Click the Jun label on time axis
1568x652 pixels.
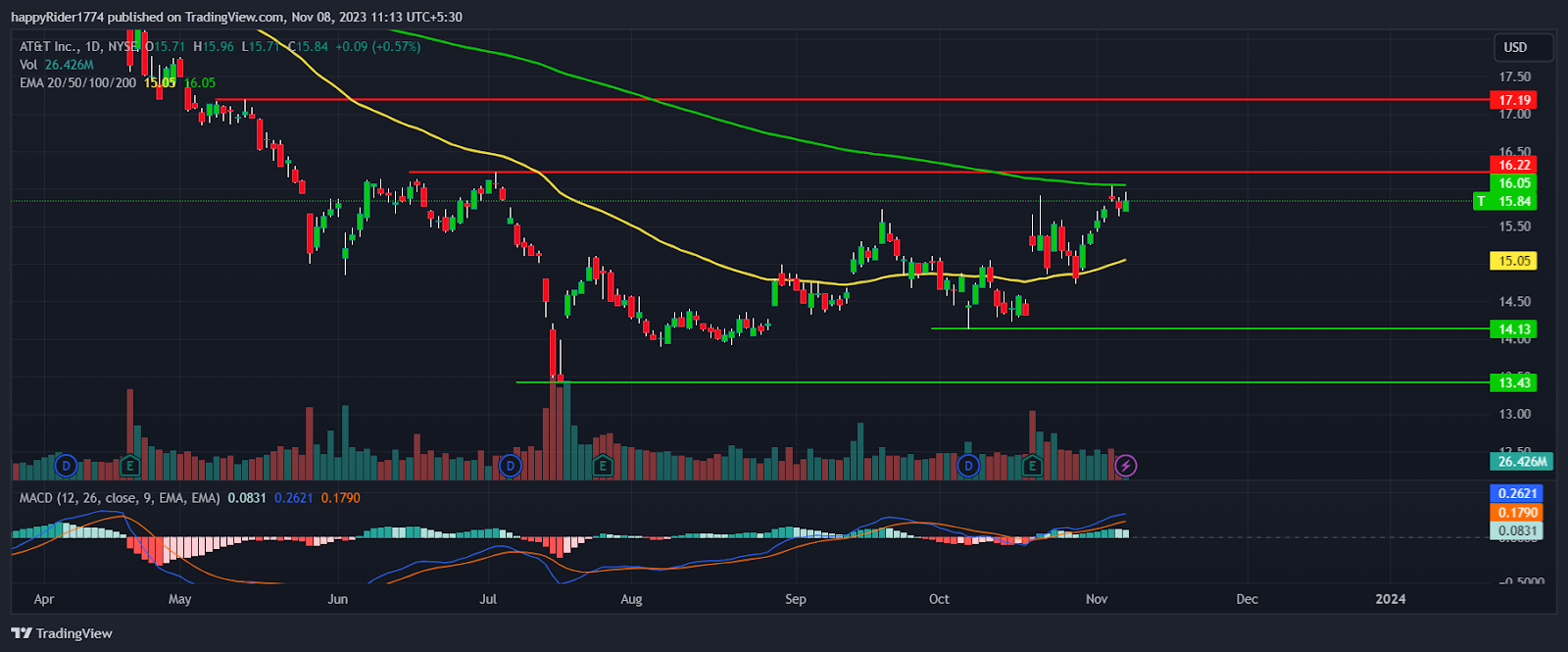point(337,599)
